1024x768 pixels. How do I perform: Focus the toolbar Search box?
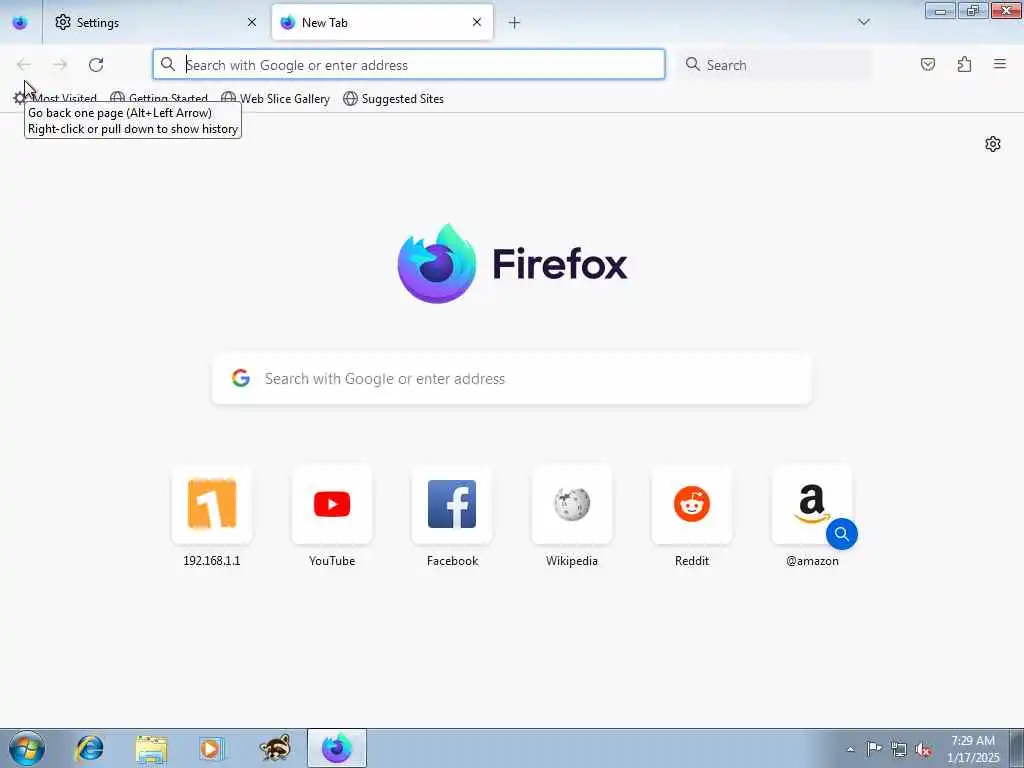click(x=774, y=65)
